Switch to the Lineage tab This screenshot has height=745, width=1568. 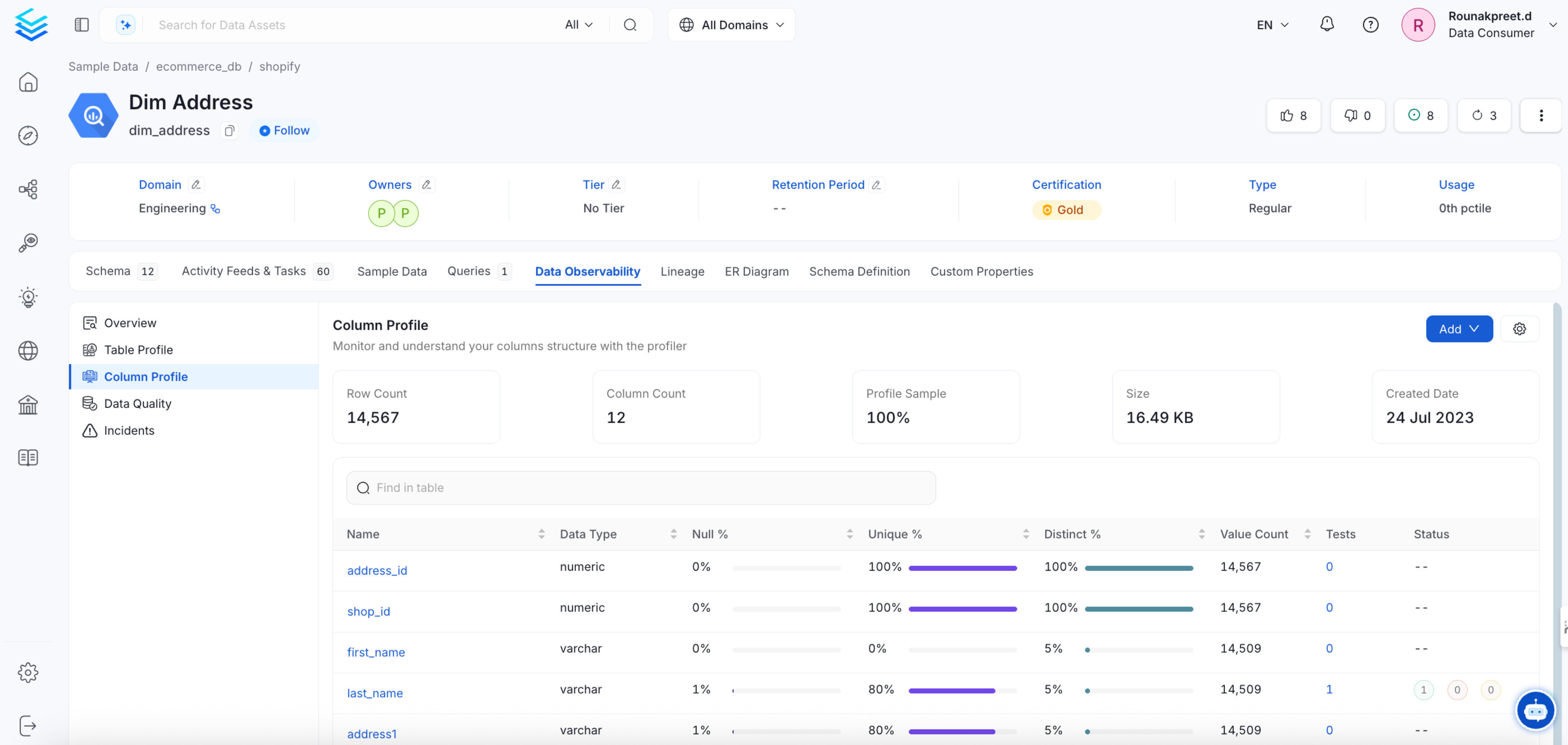point(682,272)
